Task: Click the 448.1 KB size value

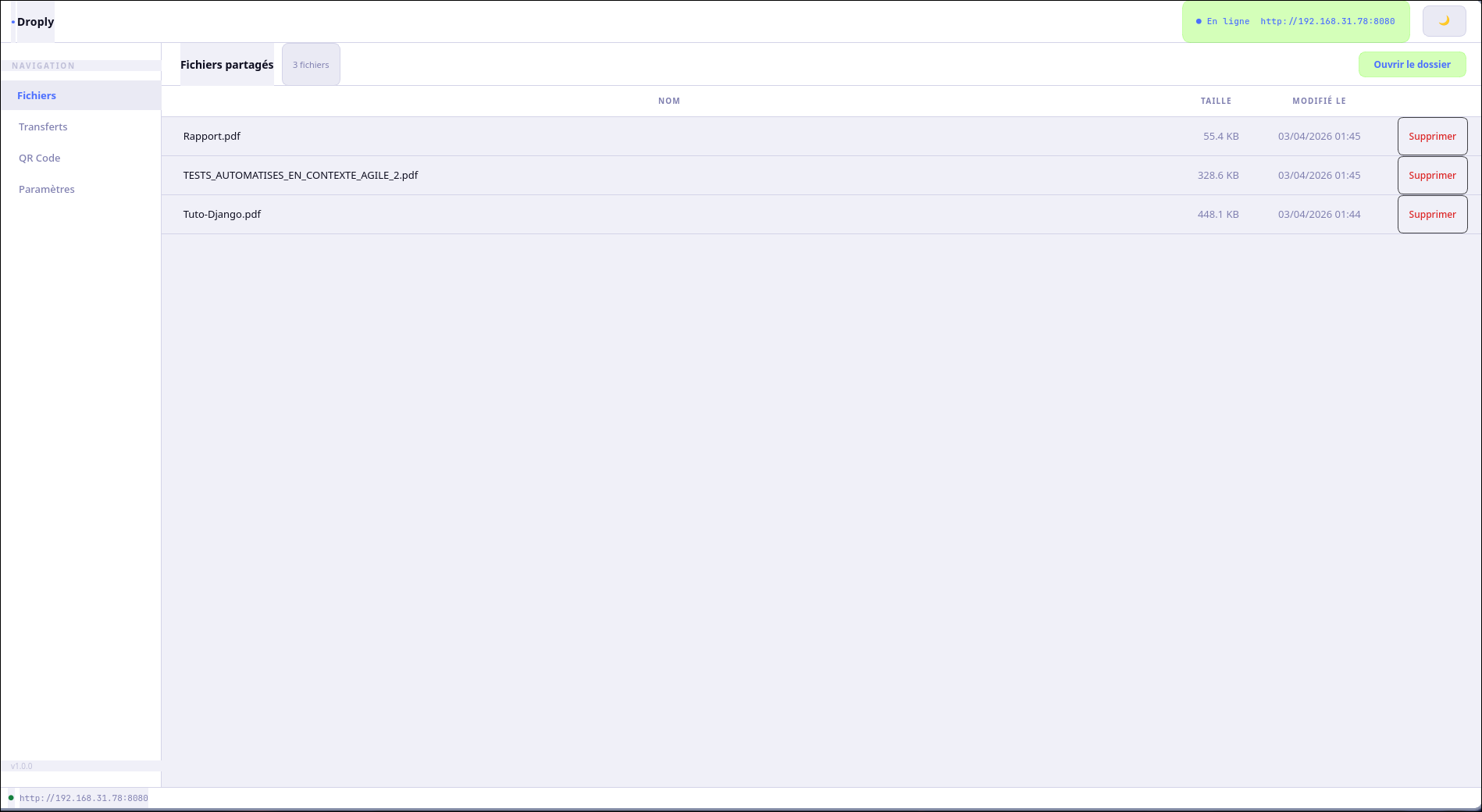Action: pyautogui.click(x=1218, y=214)
